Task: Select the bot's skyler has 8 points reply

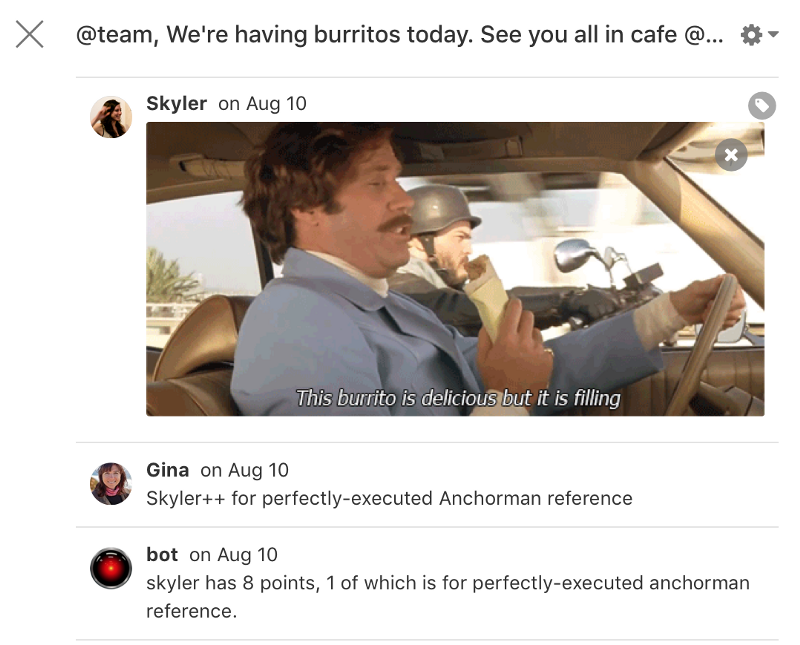Action: pyautogui.click(x=448, y=597)
